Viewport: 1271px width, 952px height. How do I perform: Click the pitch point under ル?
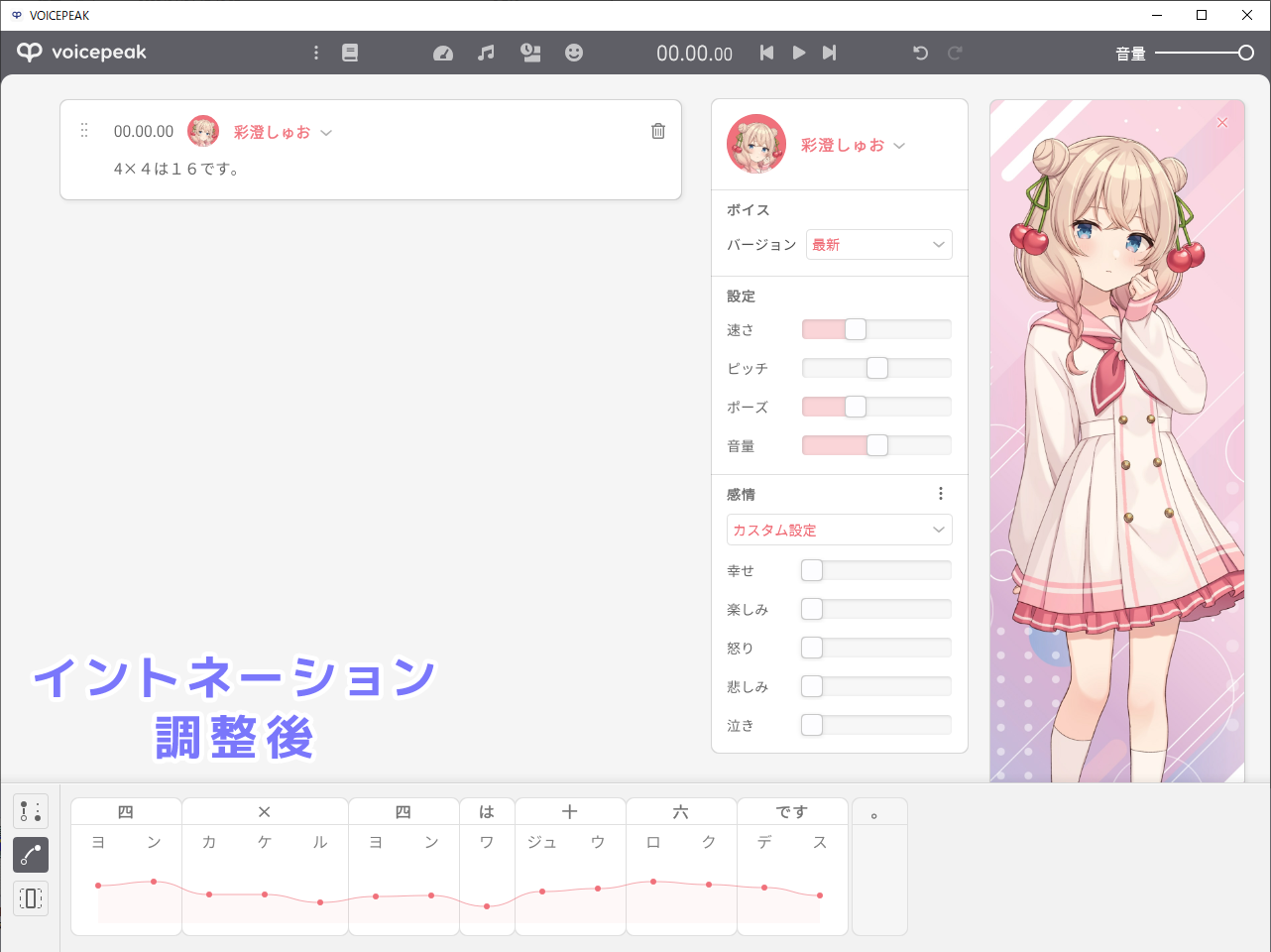click(x=320, y=902)
